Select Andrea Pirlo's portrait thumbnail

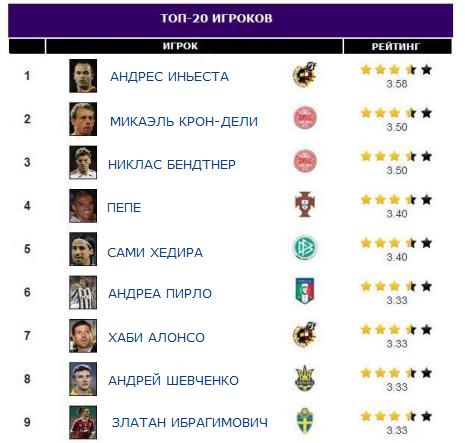[x=83, y=292]
